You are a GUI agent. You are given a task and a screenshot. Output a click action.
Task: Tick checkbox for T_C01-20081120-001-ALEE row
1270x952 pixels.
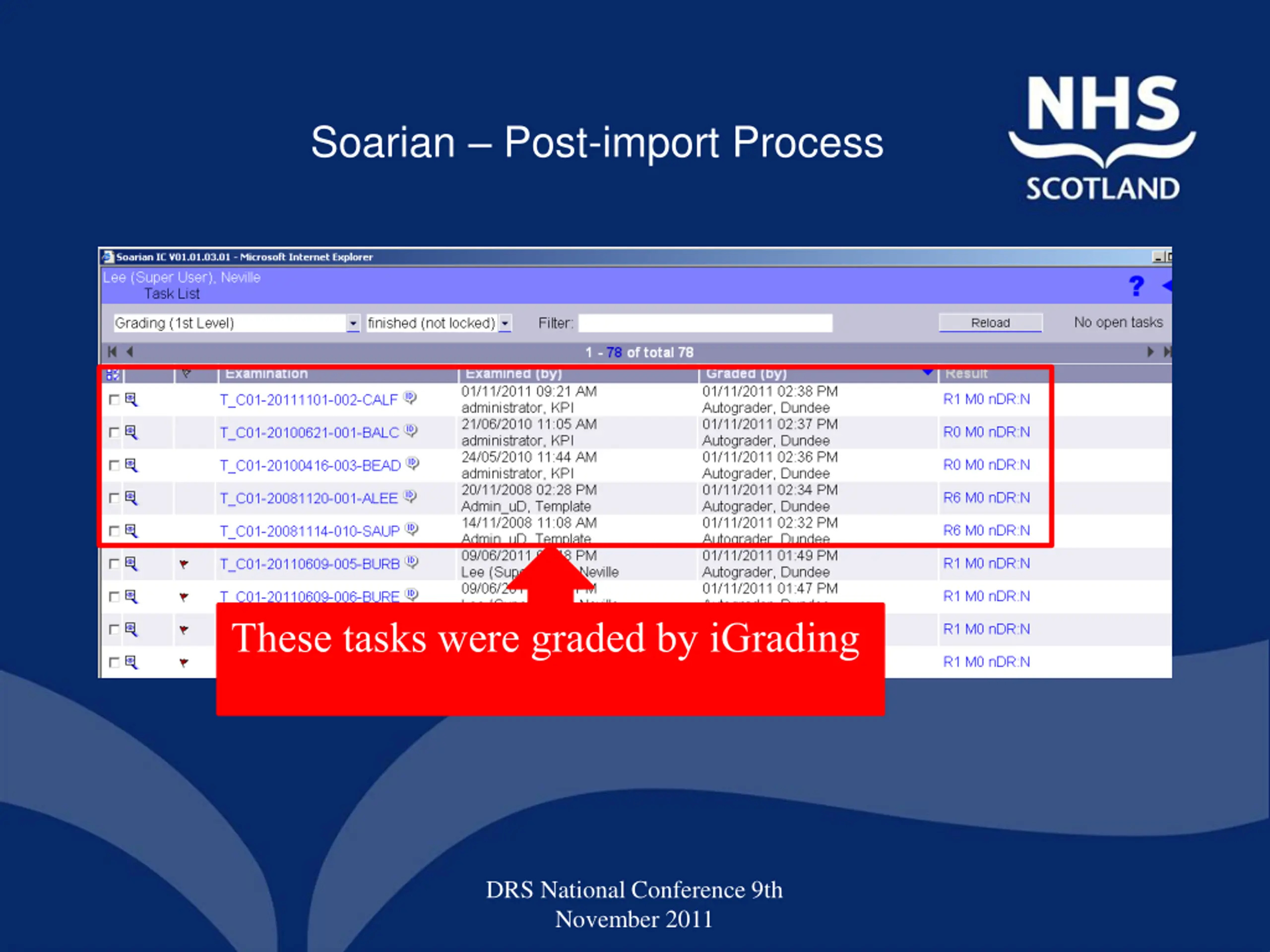coord(114,498)
